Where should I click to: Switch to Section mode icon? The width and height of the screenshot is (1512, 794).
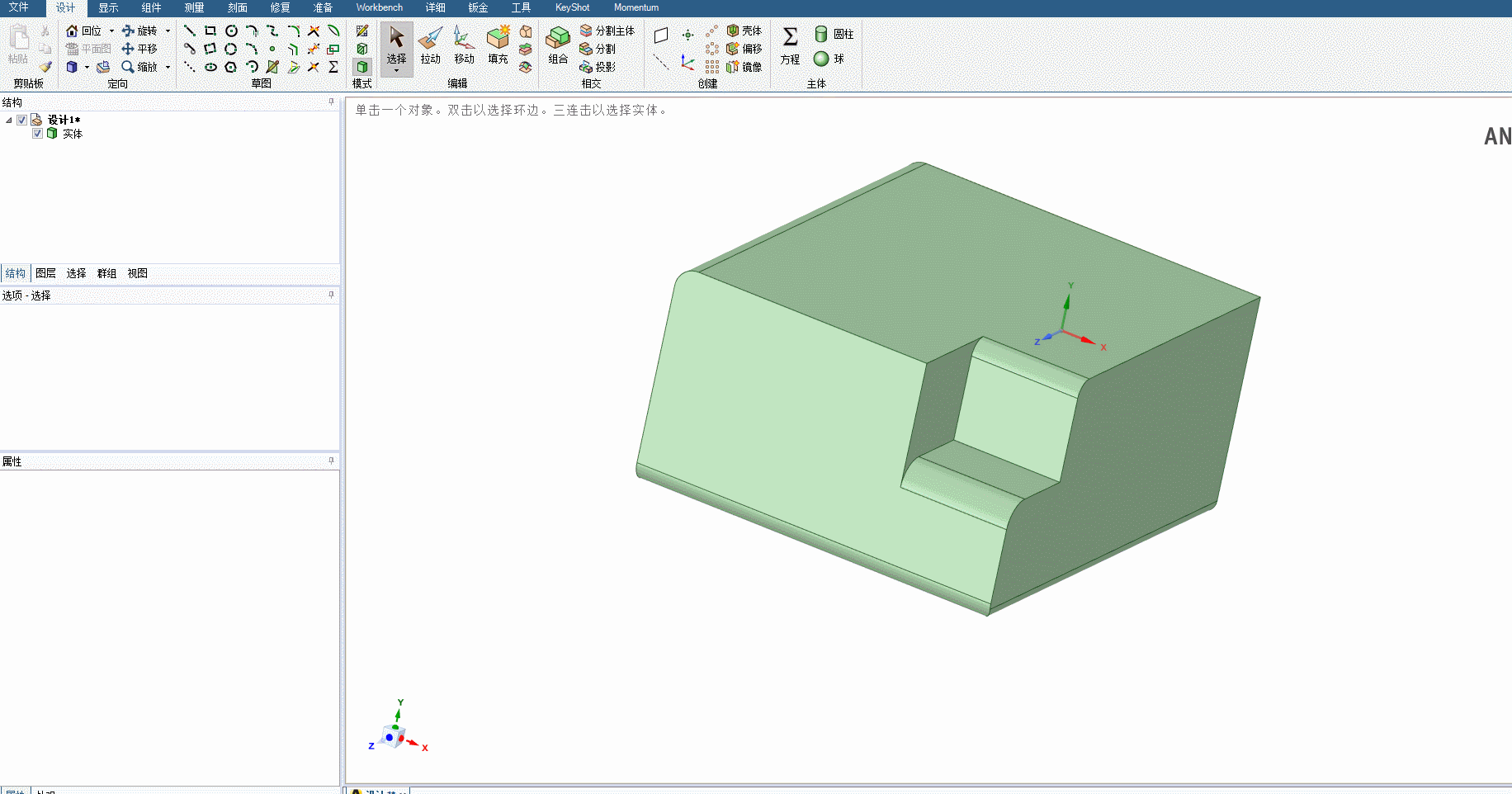pos(362,49)
